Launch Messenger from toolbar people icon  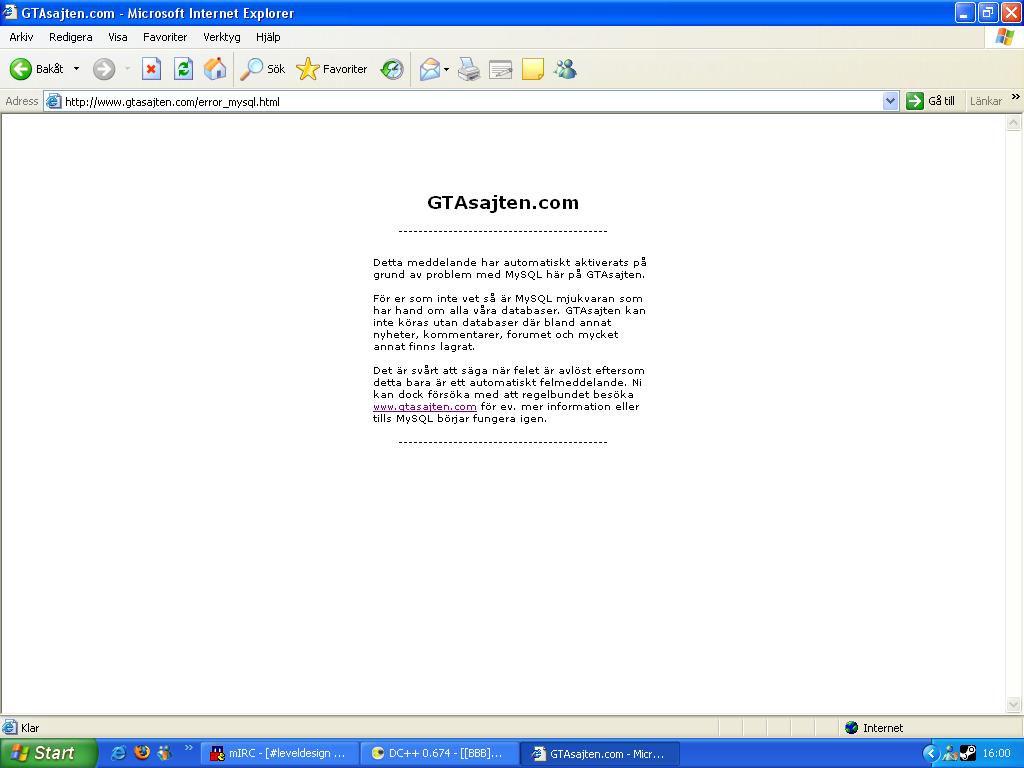point(566,69)
